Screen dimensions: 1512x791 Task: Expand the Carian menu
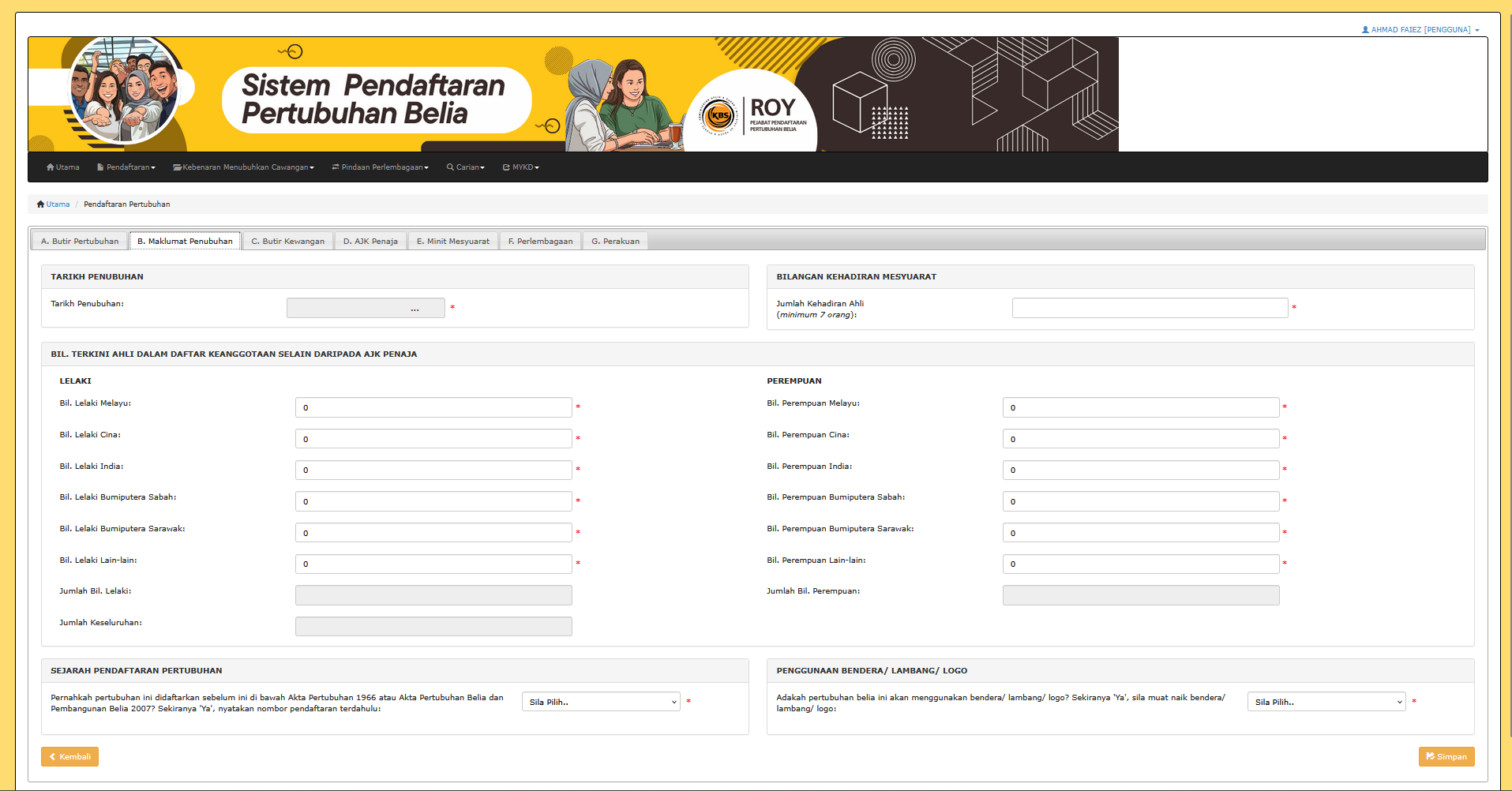coord(466,167)
